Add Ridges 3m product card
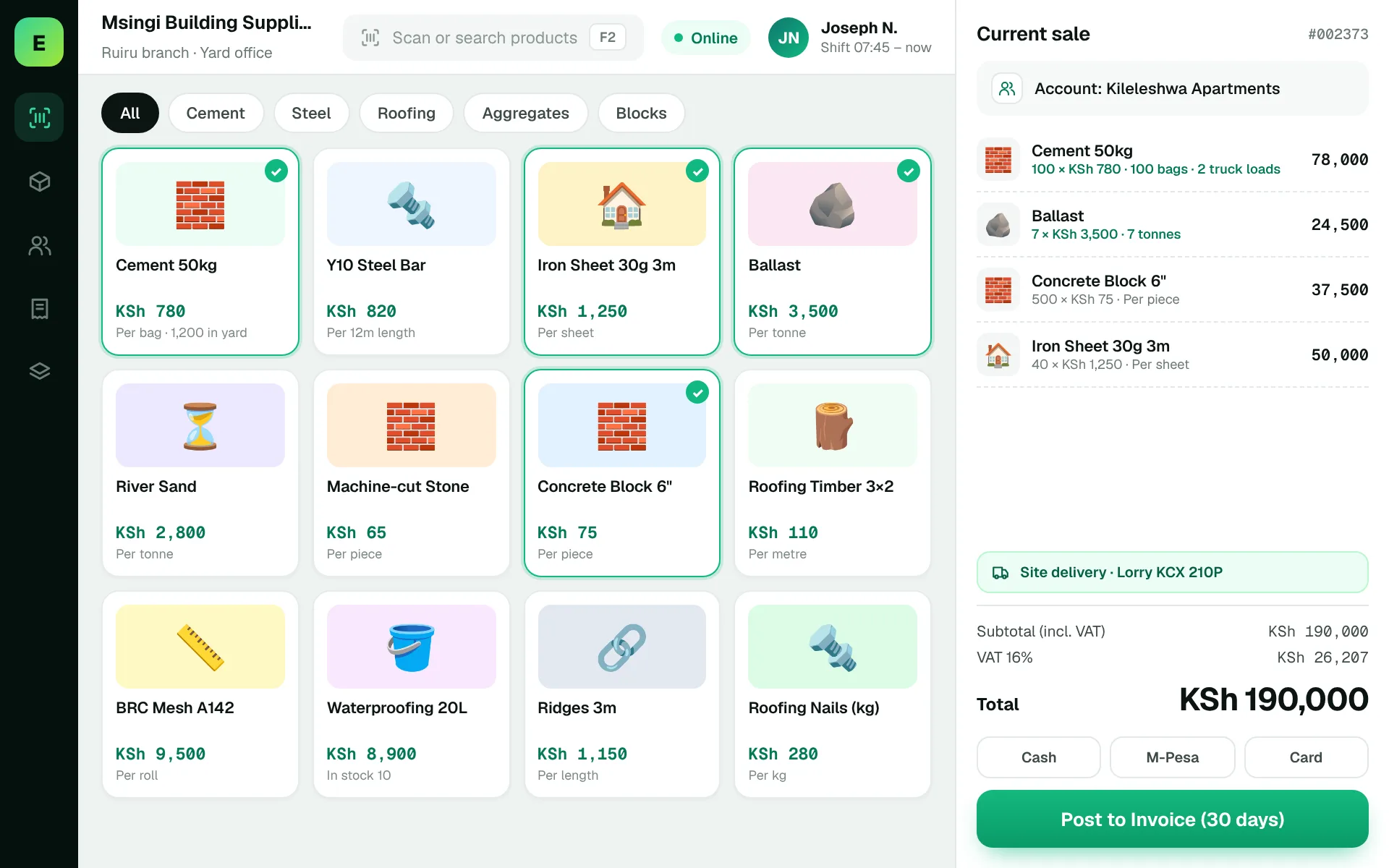The height and width of the screenshot is (868, 1389). pyautogui.click(x=622, y=694)
